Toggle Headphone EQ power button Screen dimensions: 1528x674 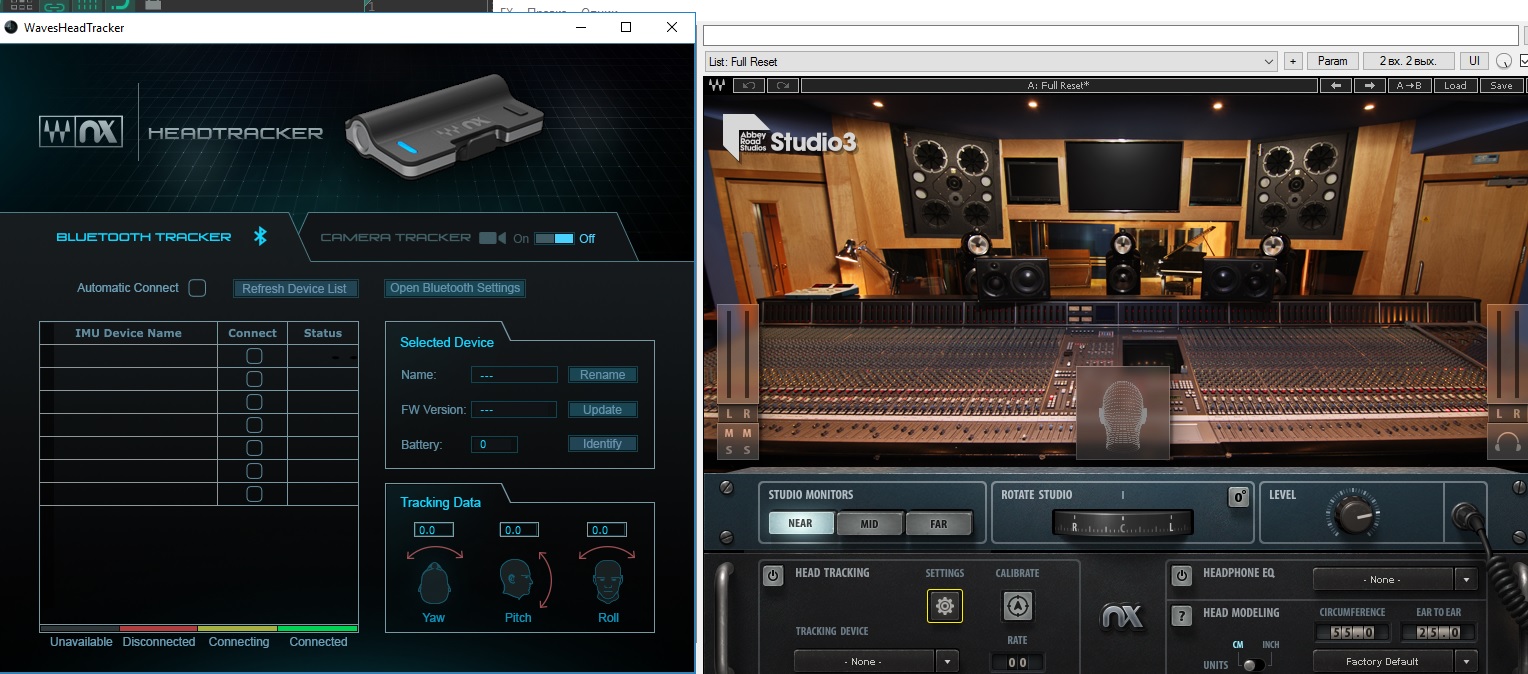tap(1181, 575)
